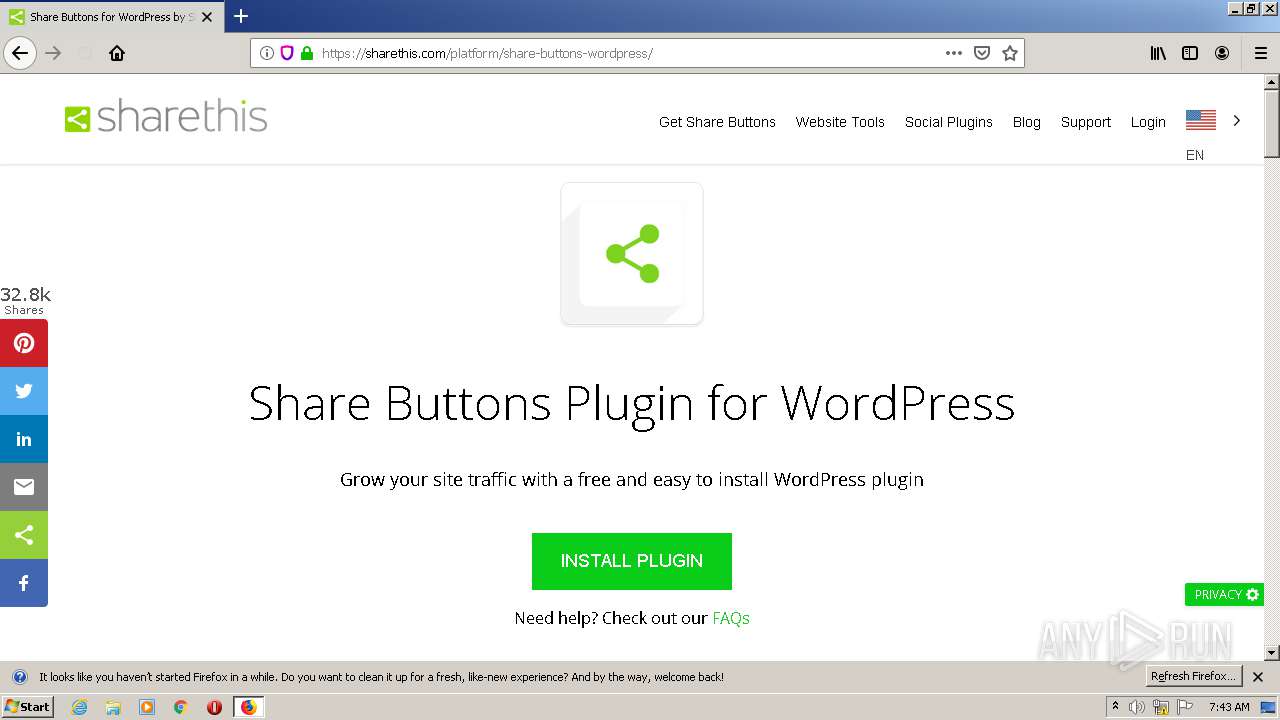1280x720 pixels.
Task: Open a new tab with plus button
Action: 241,16
